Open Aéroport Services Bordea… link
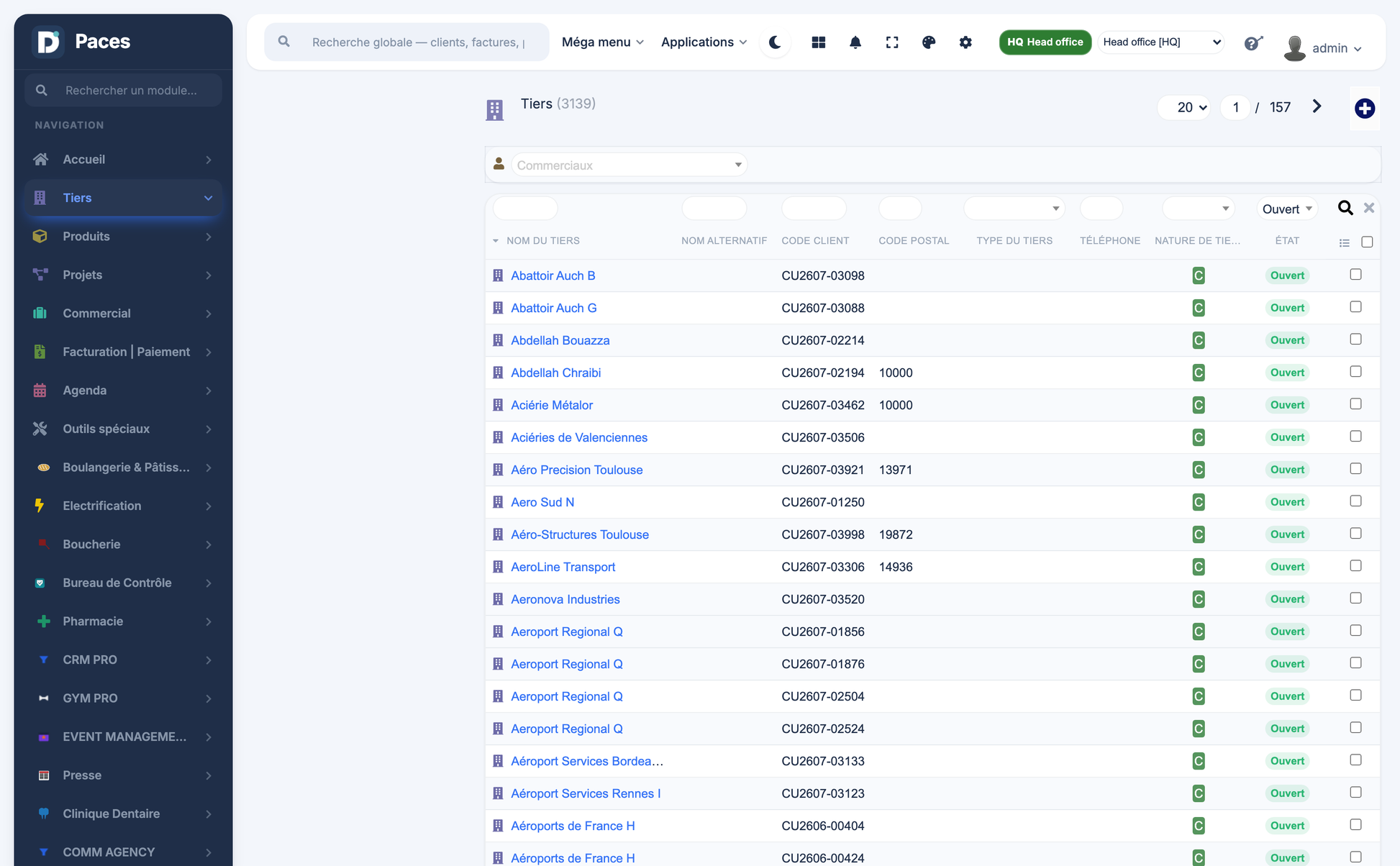 [x=587, y=761]
